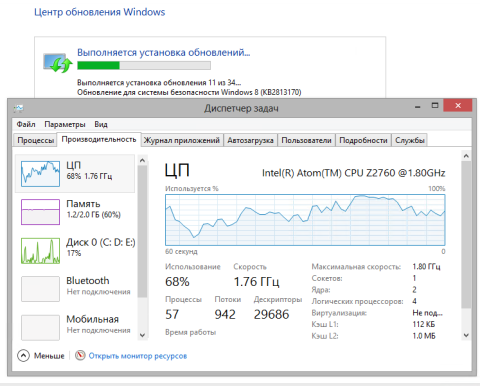Click the right details scrollbar down arrow
The width and height of the screenshot is (480, 386).
coord(466,335)
